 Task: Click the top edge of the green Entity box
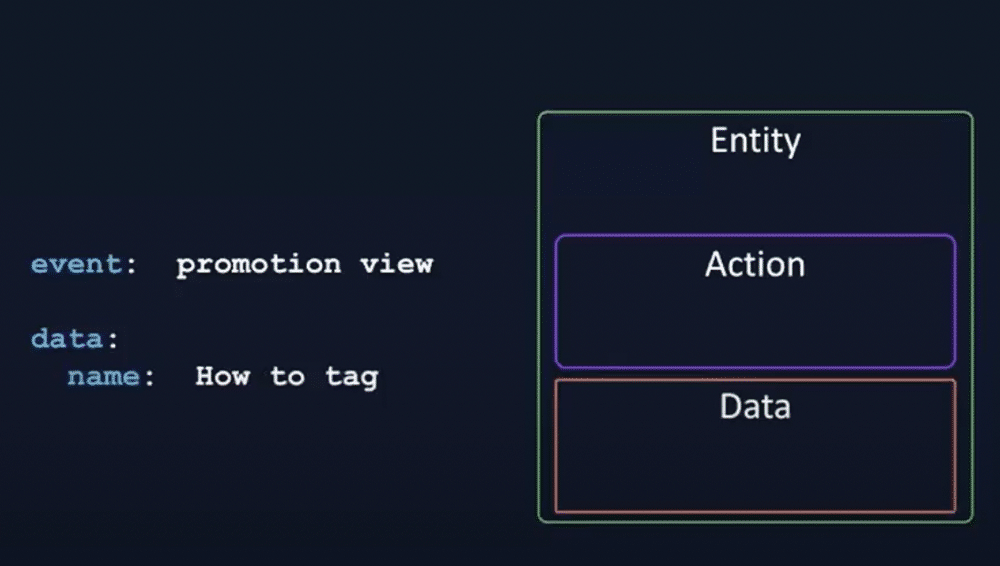[755, 112]
